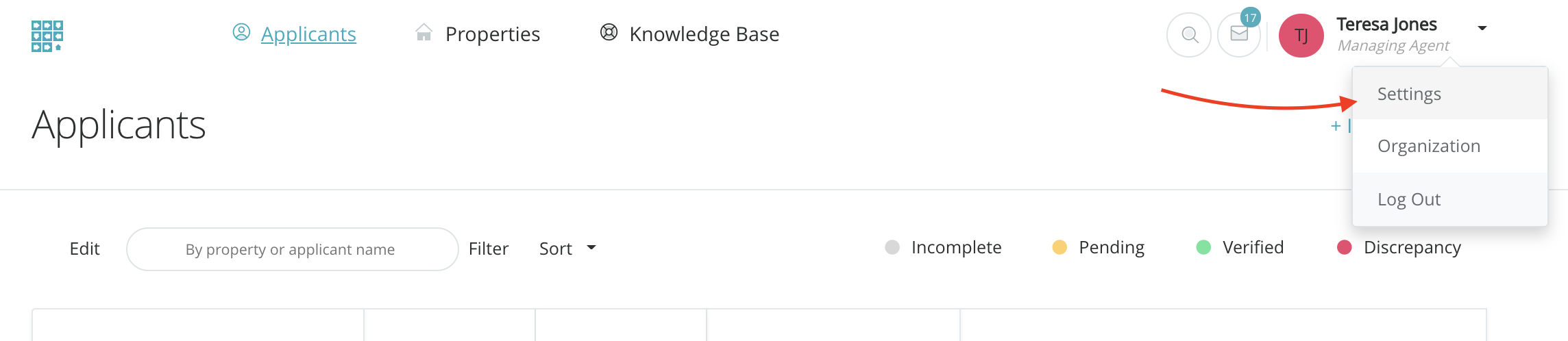Viewport: 1568px width, 341px height.
Task: Open the Filter options
Action: 488,249
